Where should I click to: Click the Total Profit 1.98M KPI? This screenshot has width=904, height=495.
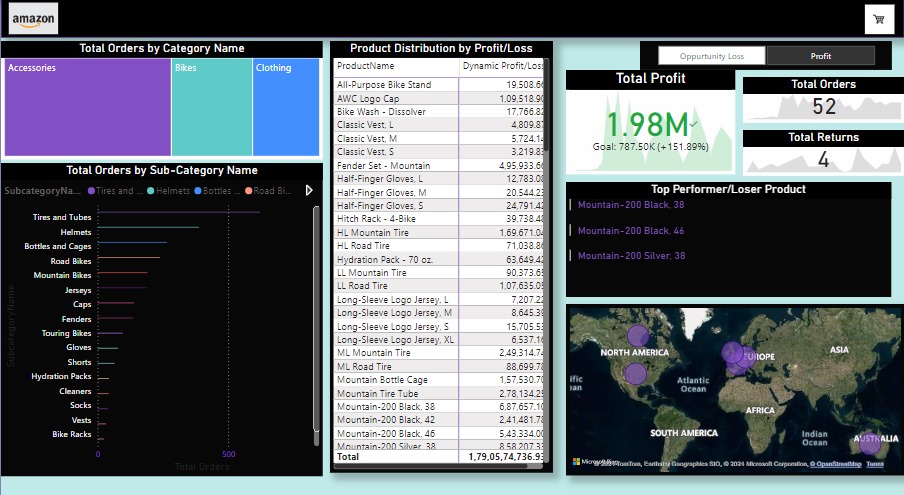[648, 124]
